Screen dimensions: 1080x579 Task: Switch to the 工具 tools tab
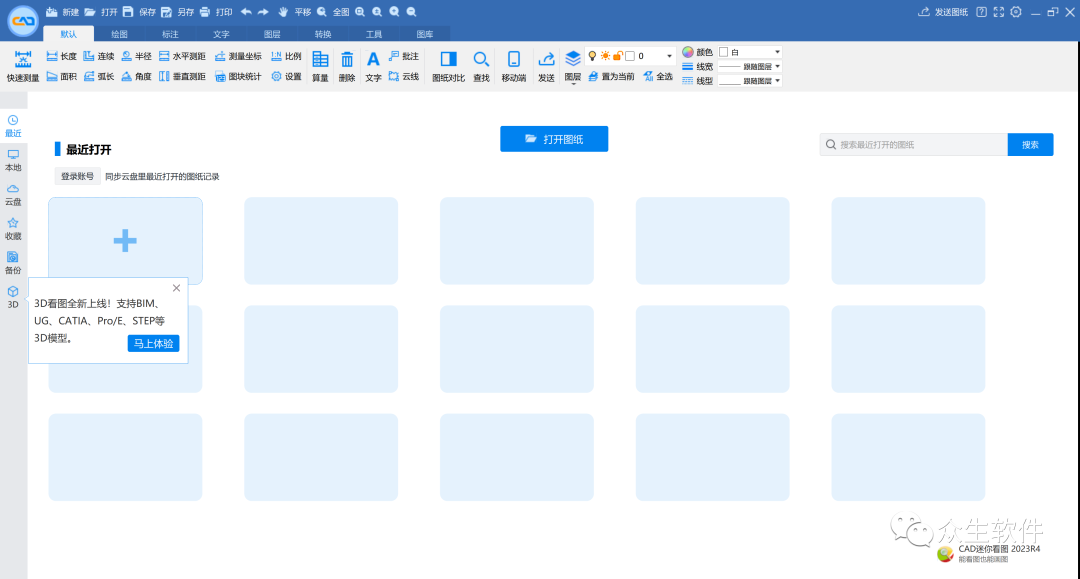374,34
